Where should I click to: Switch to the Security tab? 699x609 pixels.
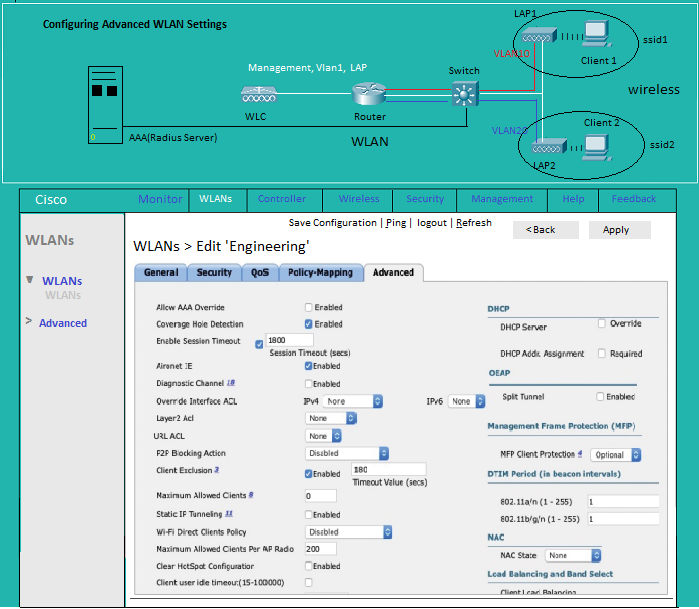214,272
